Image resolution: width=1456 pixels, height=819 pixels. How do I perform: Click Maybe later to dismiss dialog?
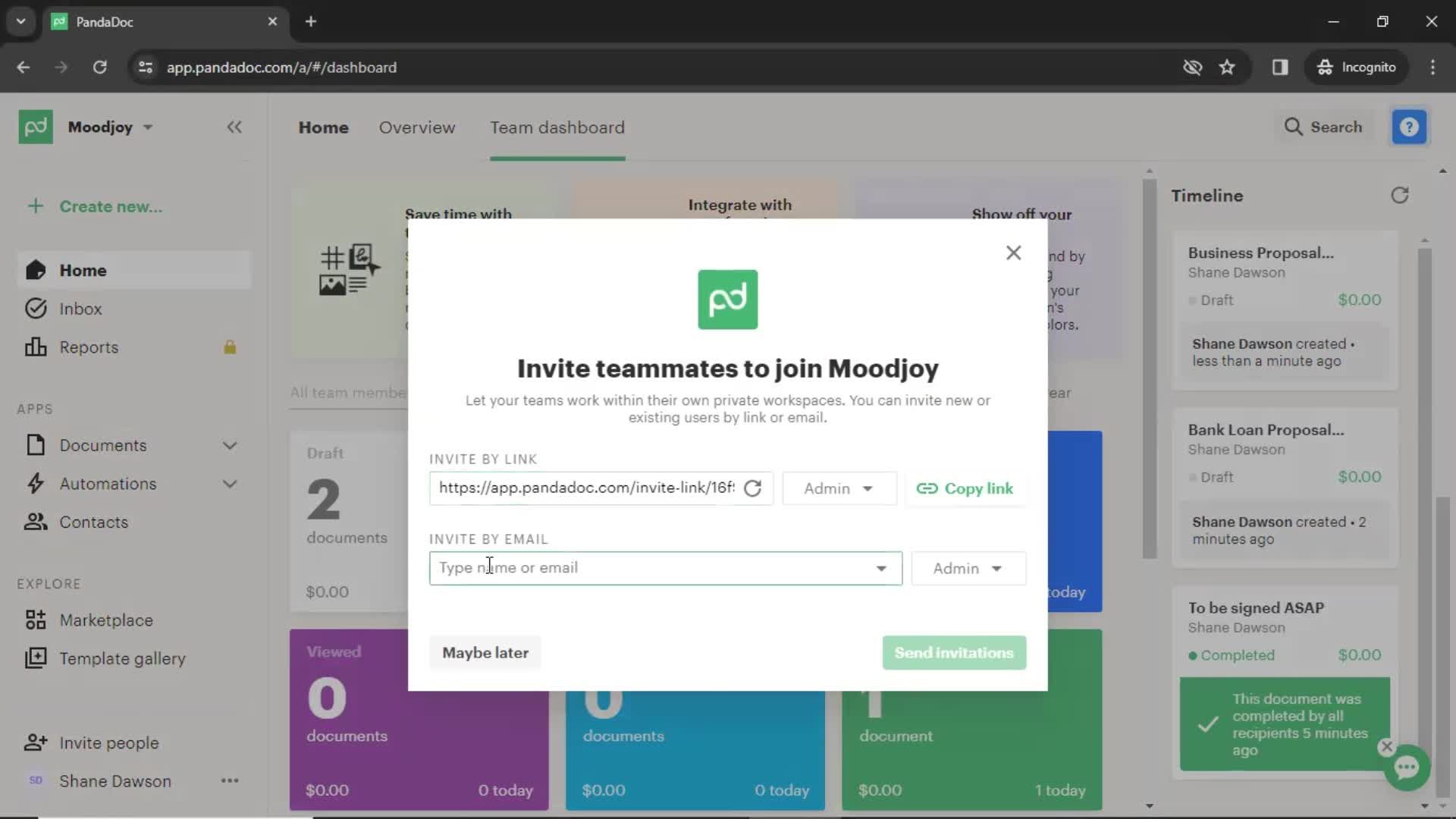(486, 652)
